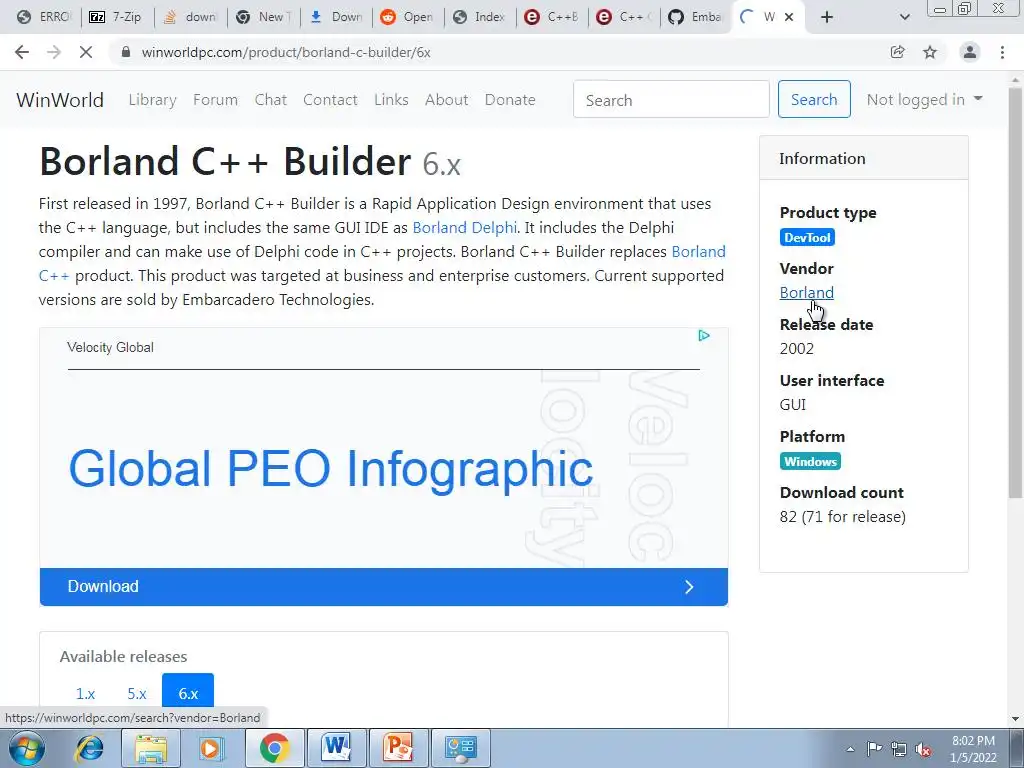1024x768 pixels.
Task: Click the Global PEO Infographic ad
Action: [x=330, y=469]
